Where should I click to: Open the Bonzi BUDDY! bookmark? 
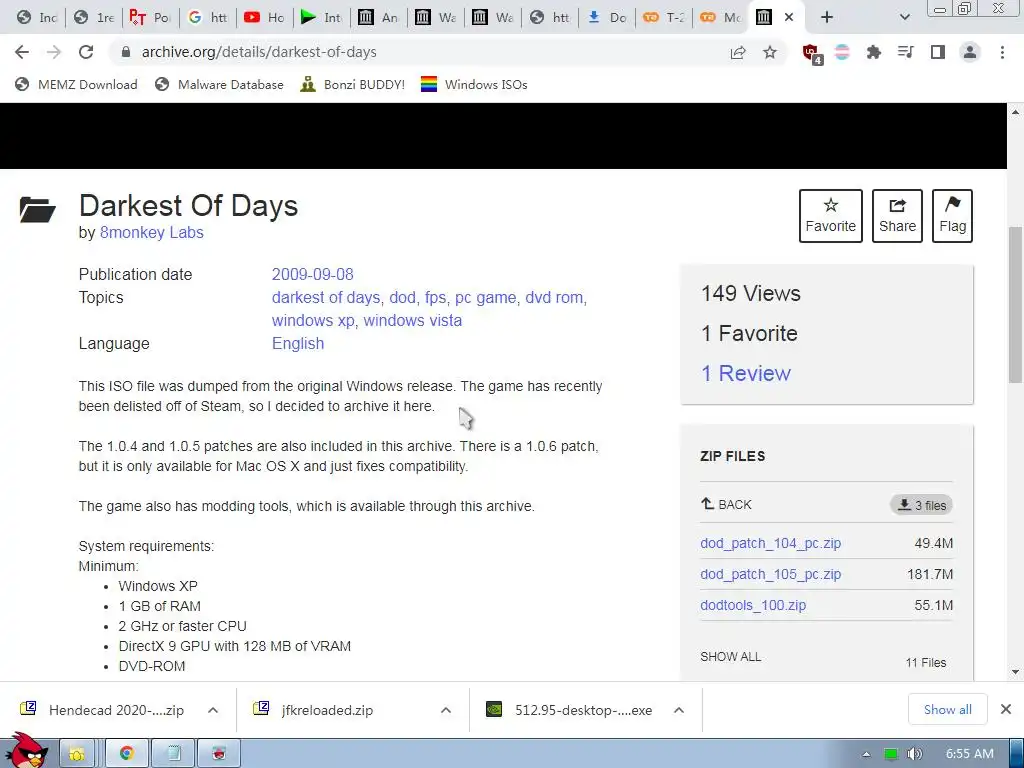[x=353, y=84]
